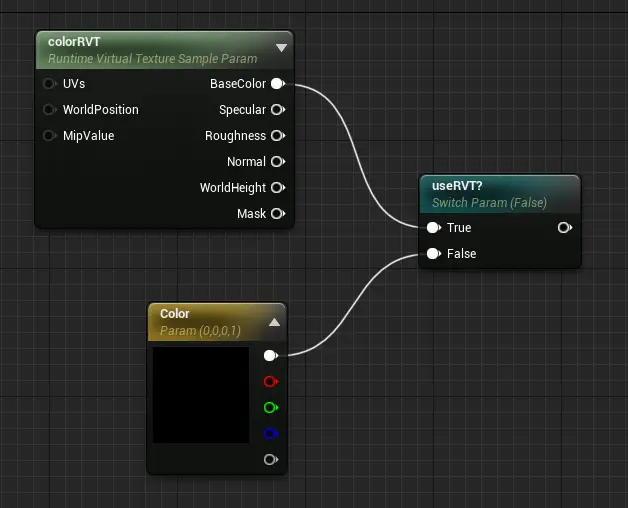The width and height of the screenshot is (628, 508).
Task: Click the BaseColor output pin
Action: (278, 84)
